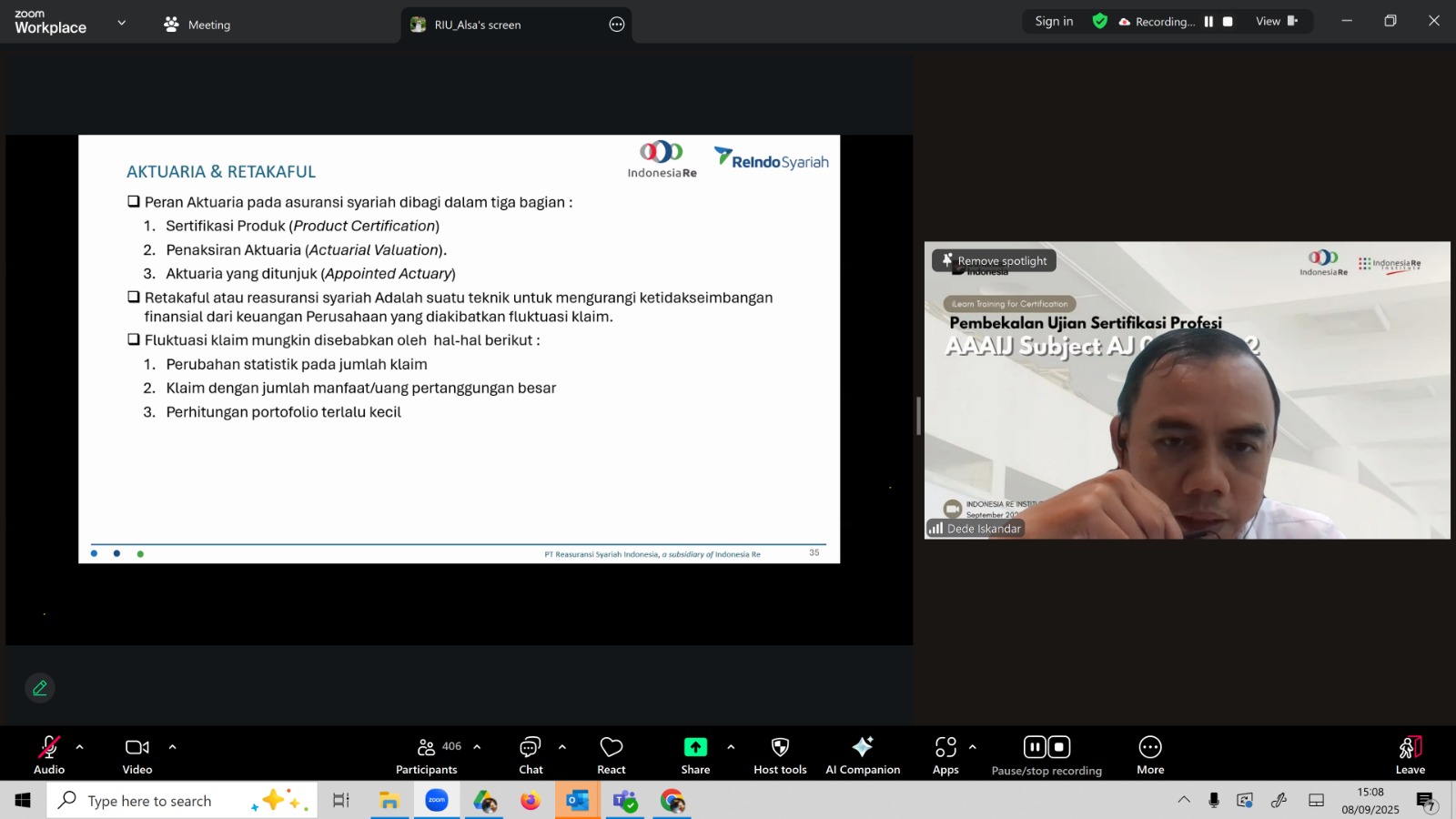The width and height of the screenshot is (1456, 819).
Task: Expand video options arrow next to Video
Action: [172, 747]
